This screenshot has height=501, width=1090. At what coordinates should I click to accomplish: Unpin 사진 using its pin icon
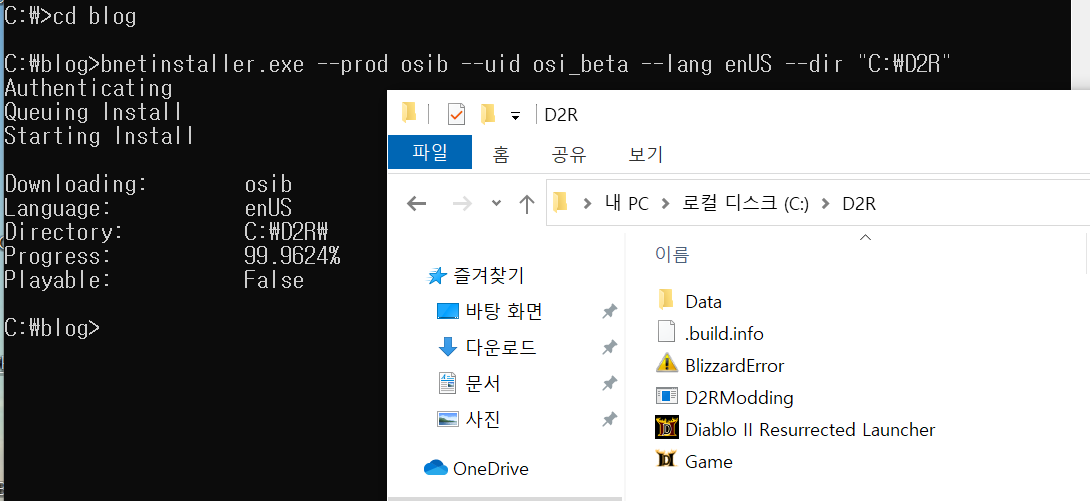click(x=610, y=419)
